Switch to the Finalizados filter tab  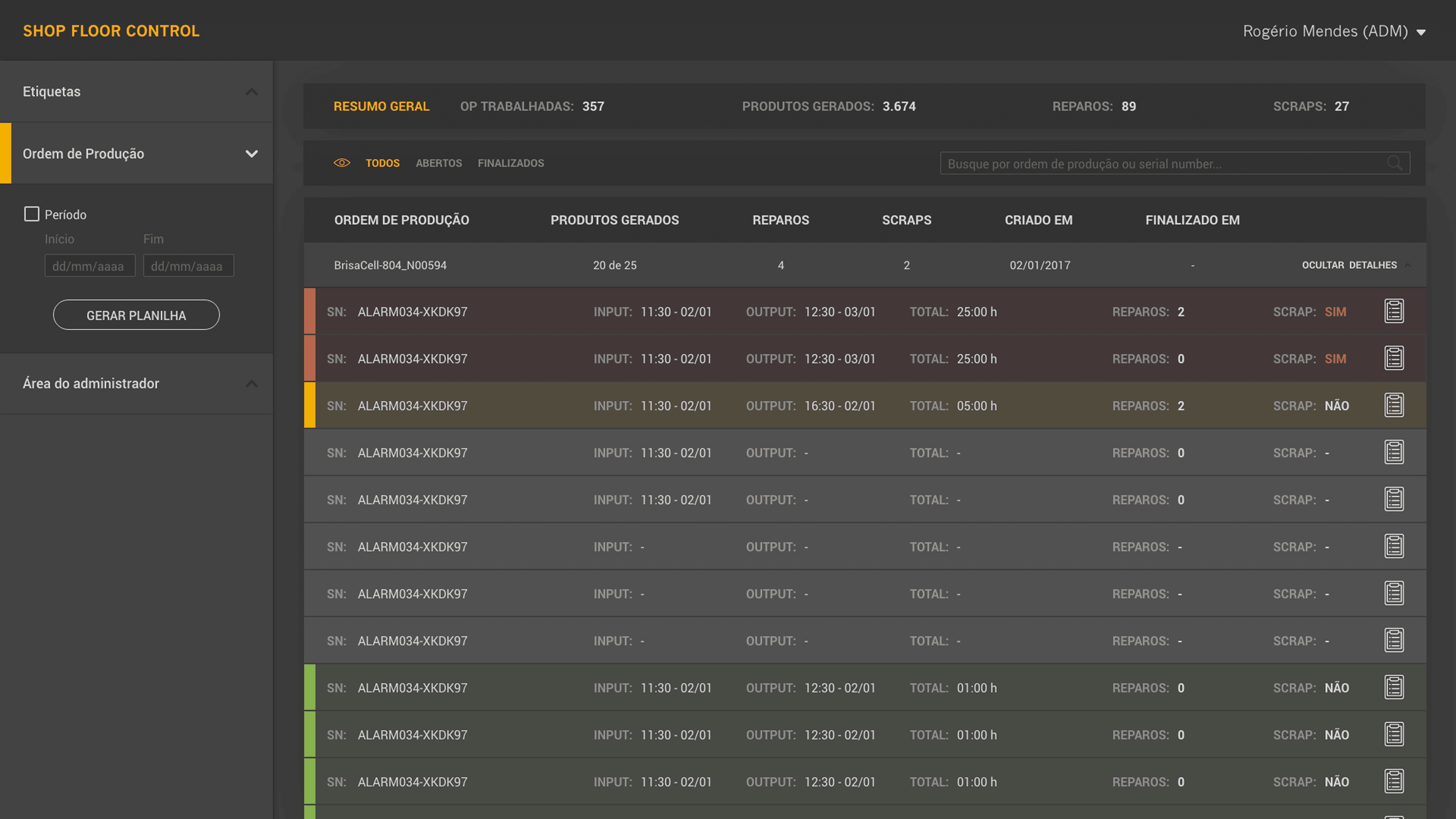(x=510, y=163)
